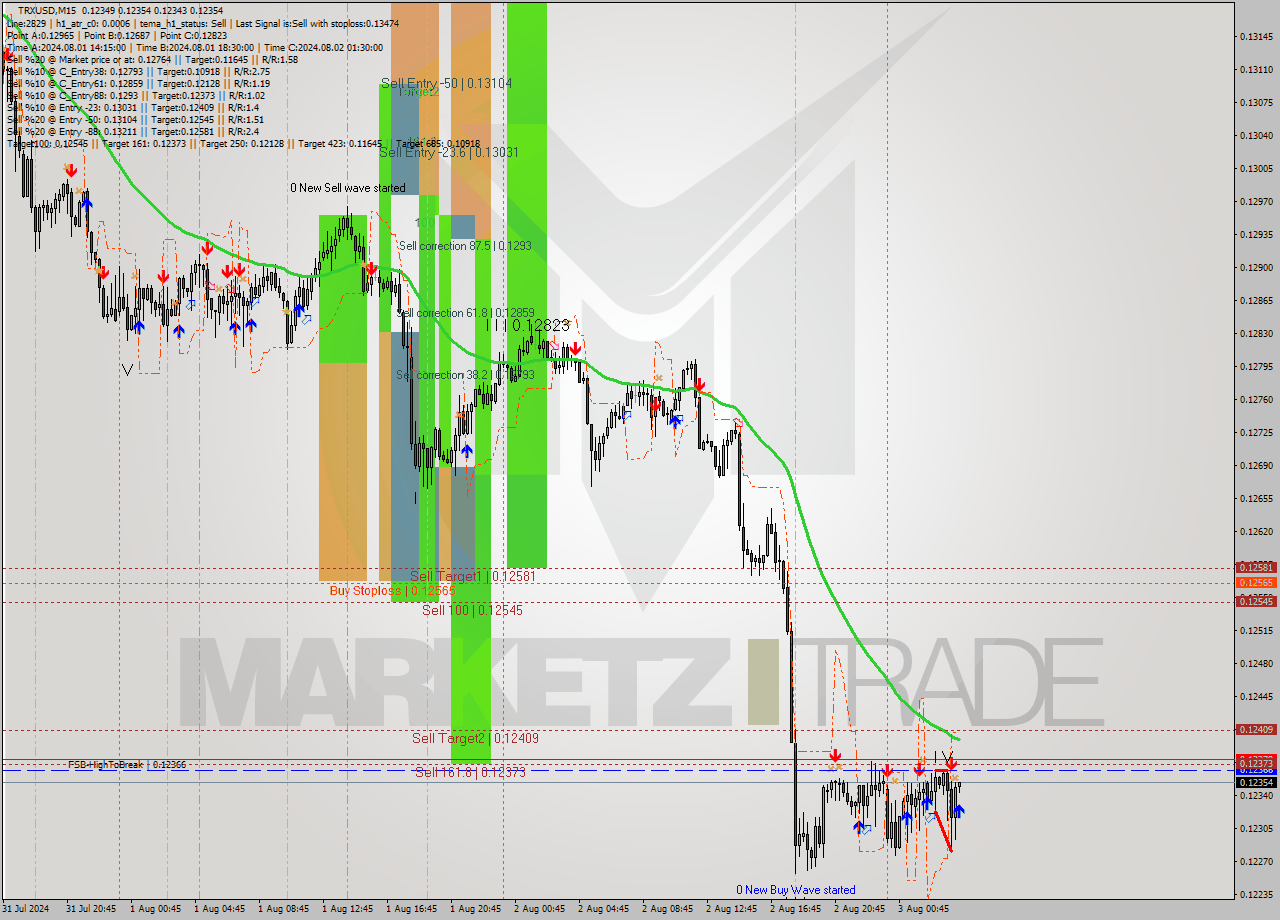The image size is (1280, 920).
Task: Select the 'Sell Entry -50 | 0.13104' label
Action: (446, 84)
